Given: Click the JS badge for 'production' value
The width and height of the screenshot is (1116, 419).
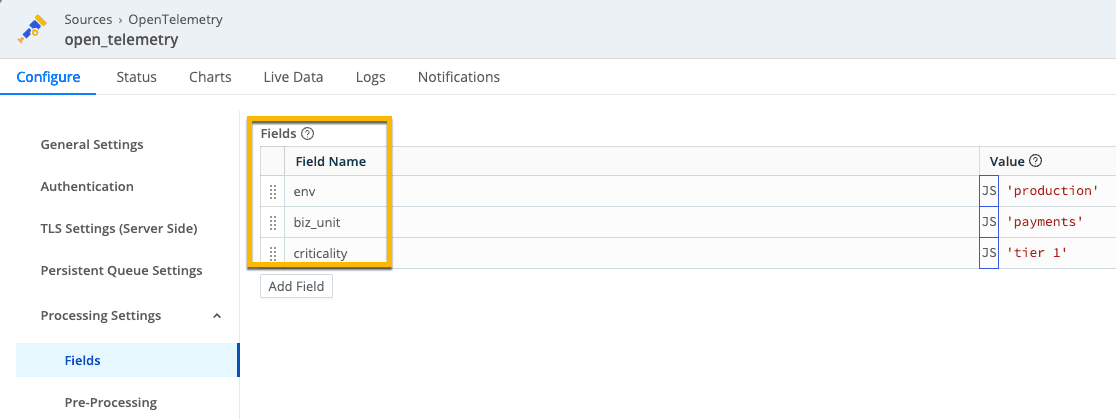Looking at the screenshot, I should (989, 191).
